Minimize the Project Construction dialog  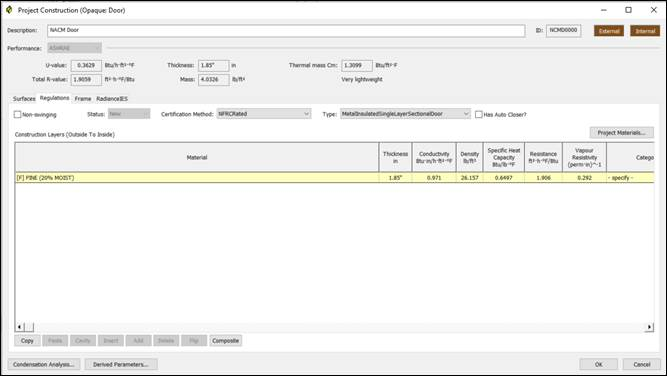point(603,10)
